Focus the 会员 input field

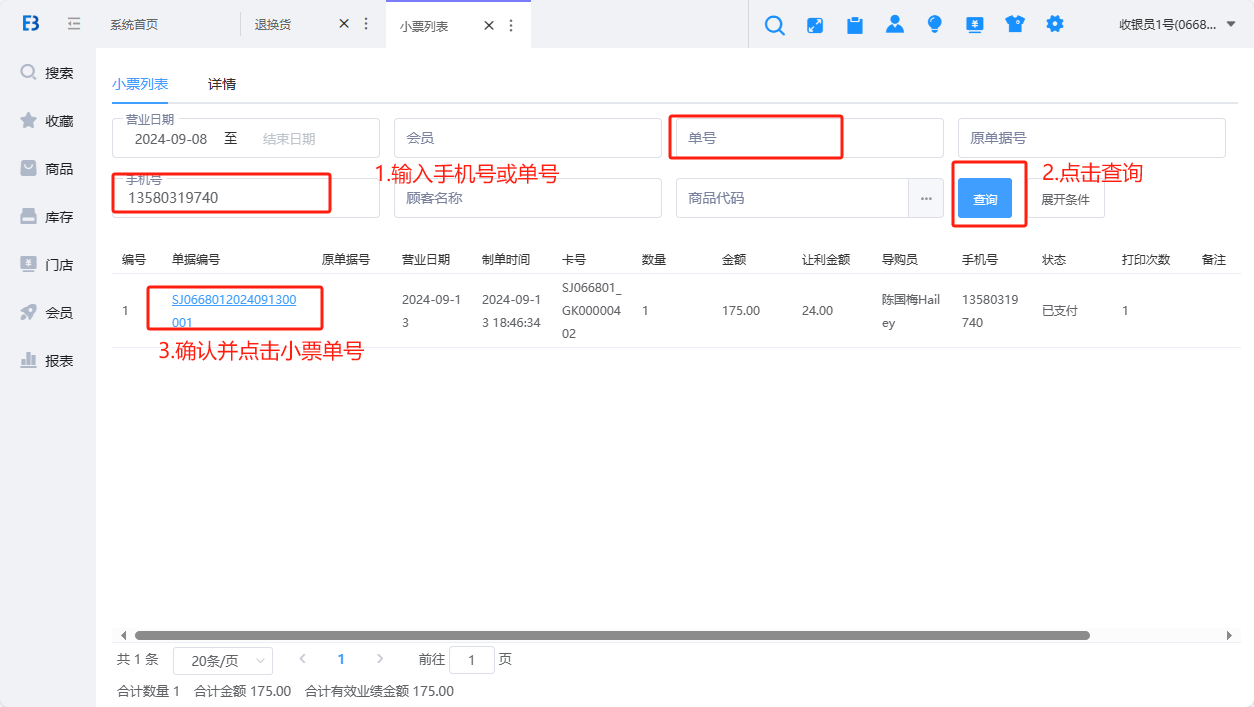coord(528,138)
